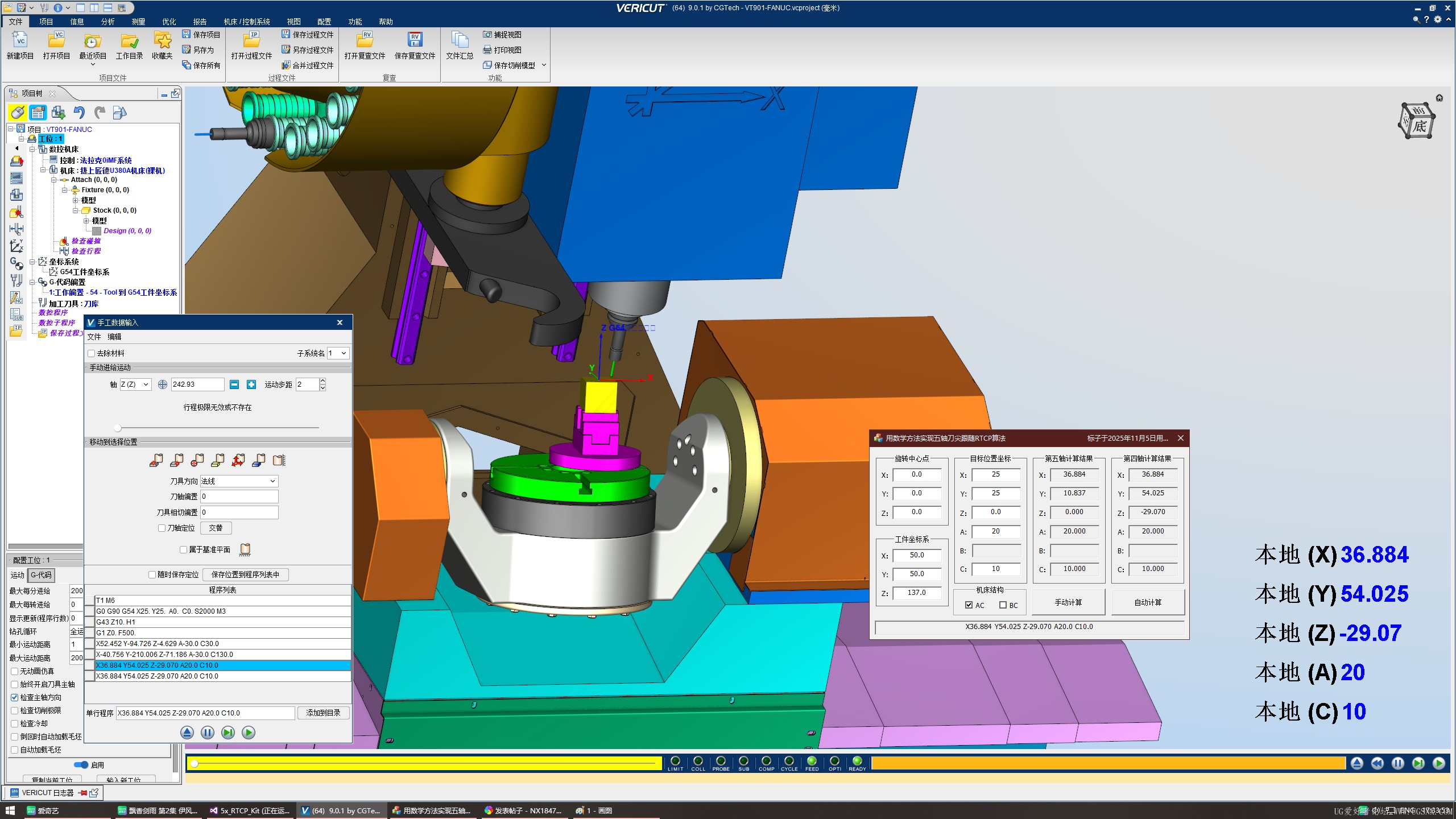Collapse the 坐标系统 tree node

tap(32, 262)
